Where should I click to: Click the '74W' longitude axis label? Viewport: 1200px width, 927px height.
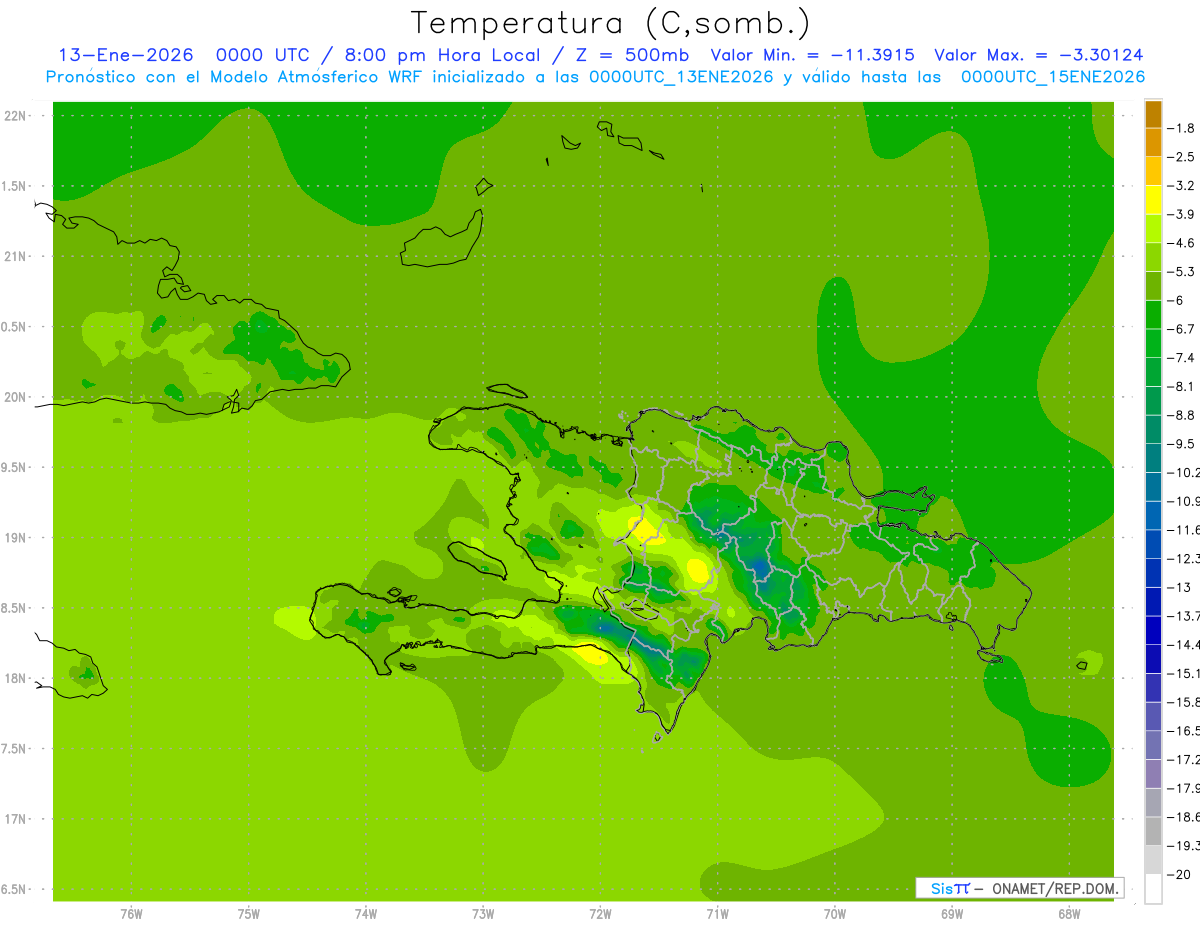pos(366,914)
